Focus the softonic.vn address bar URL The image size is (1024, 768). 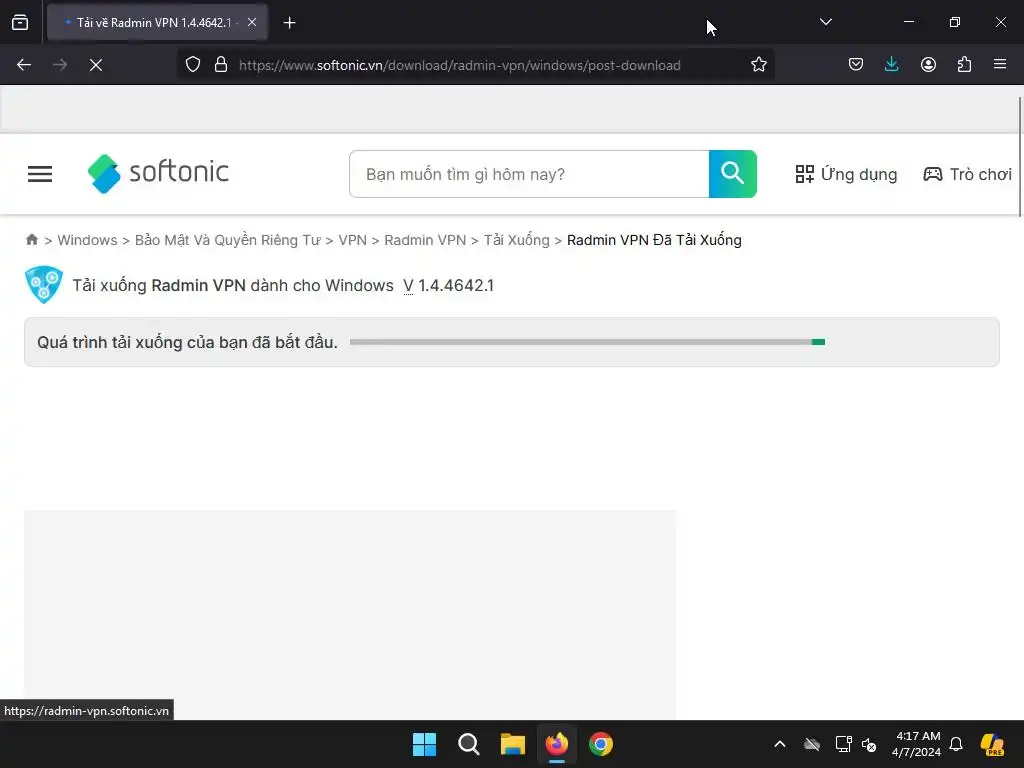tap(459, 65)
